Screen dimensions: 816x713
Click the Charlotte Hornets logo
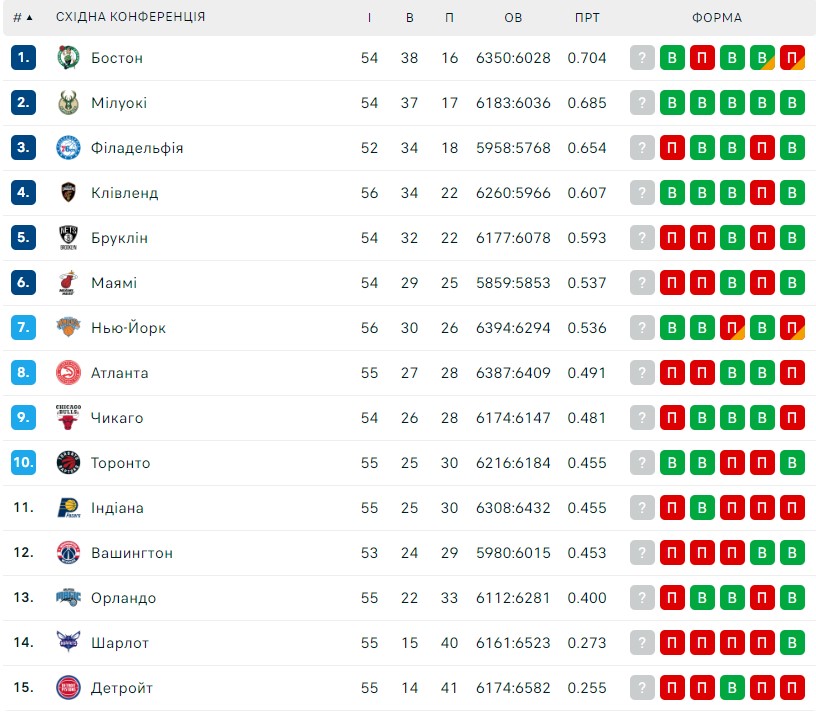(x=68, y=642)
